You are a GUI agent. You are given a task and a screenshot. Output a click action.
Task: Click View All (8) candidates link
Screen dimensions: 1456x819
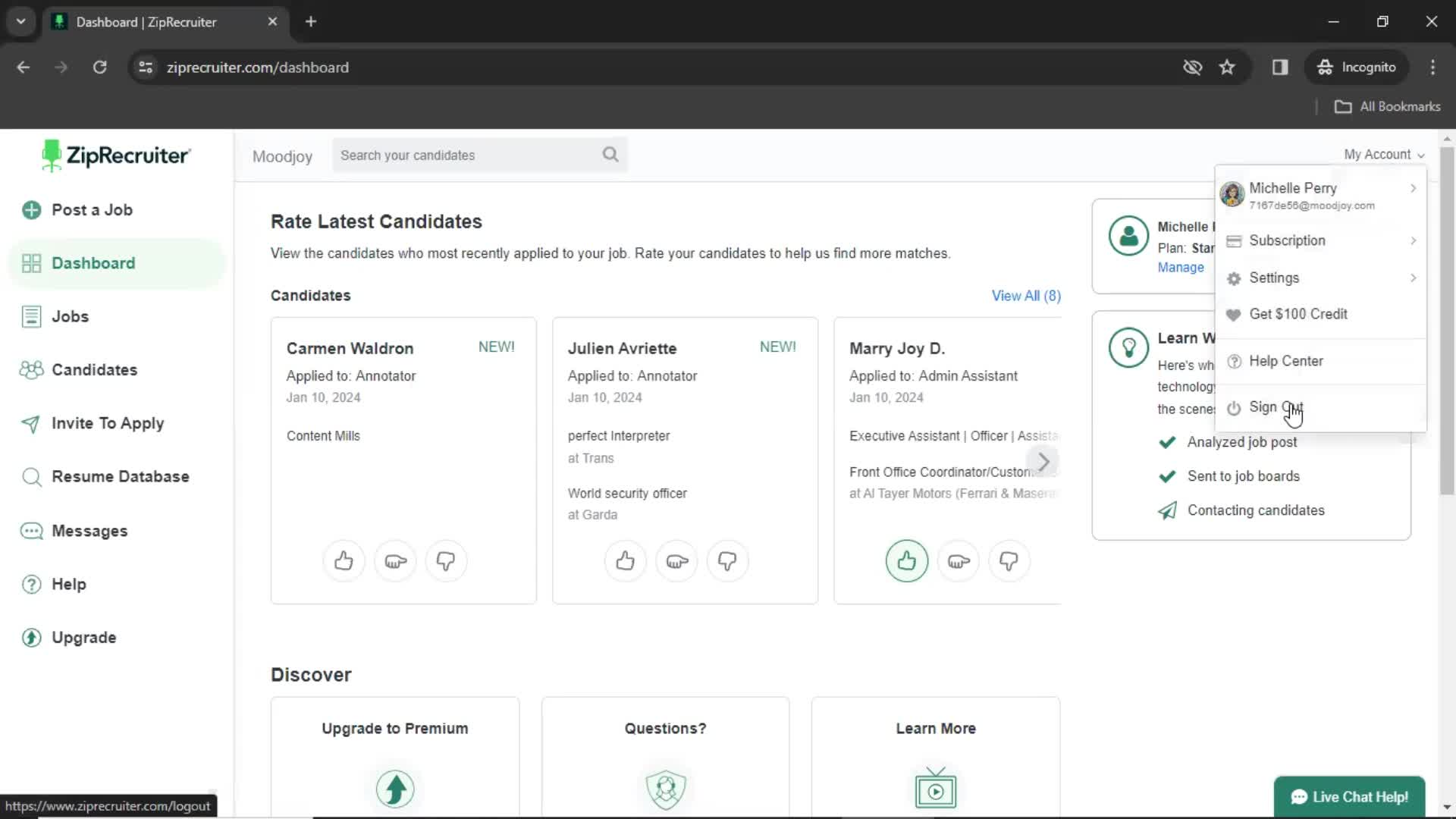(1026, 296)
